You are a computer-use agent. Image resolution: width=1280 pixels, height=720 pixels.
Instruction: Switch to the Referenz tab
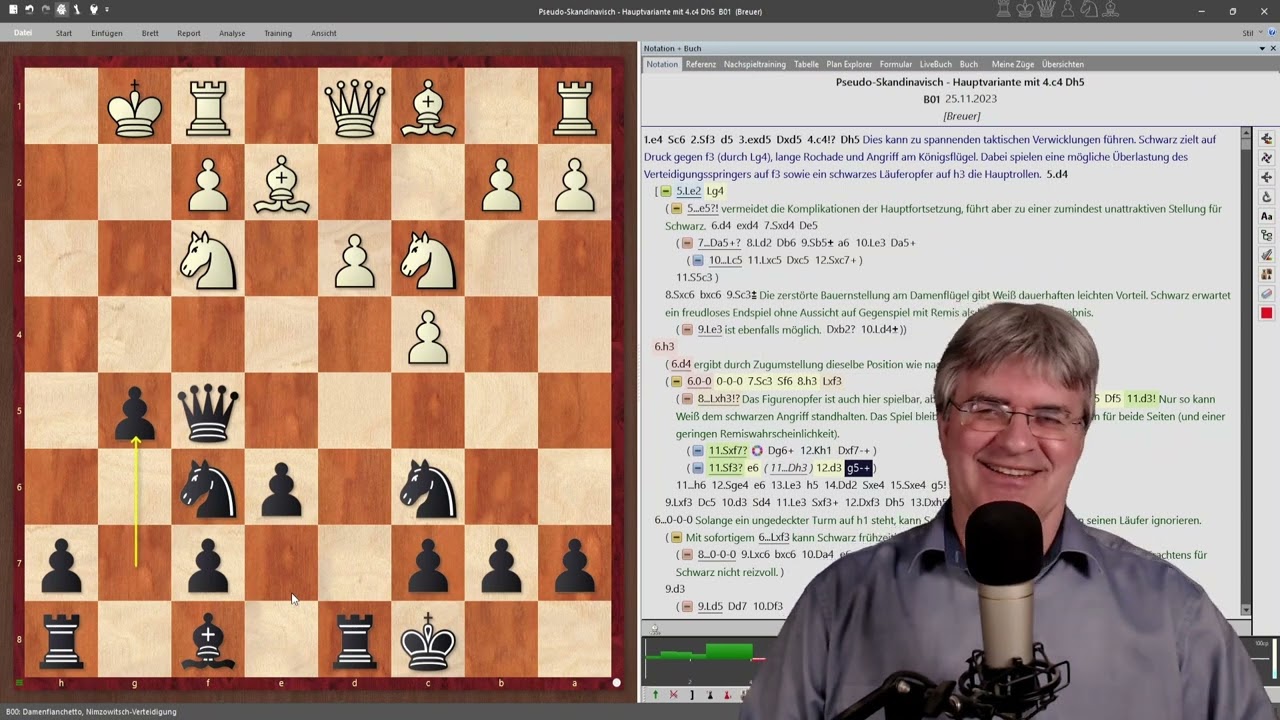pos(700,64)
